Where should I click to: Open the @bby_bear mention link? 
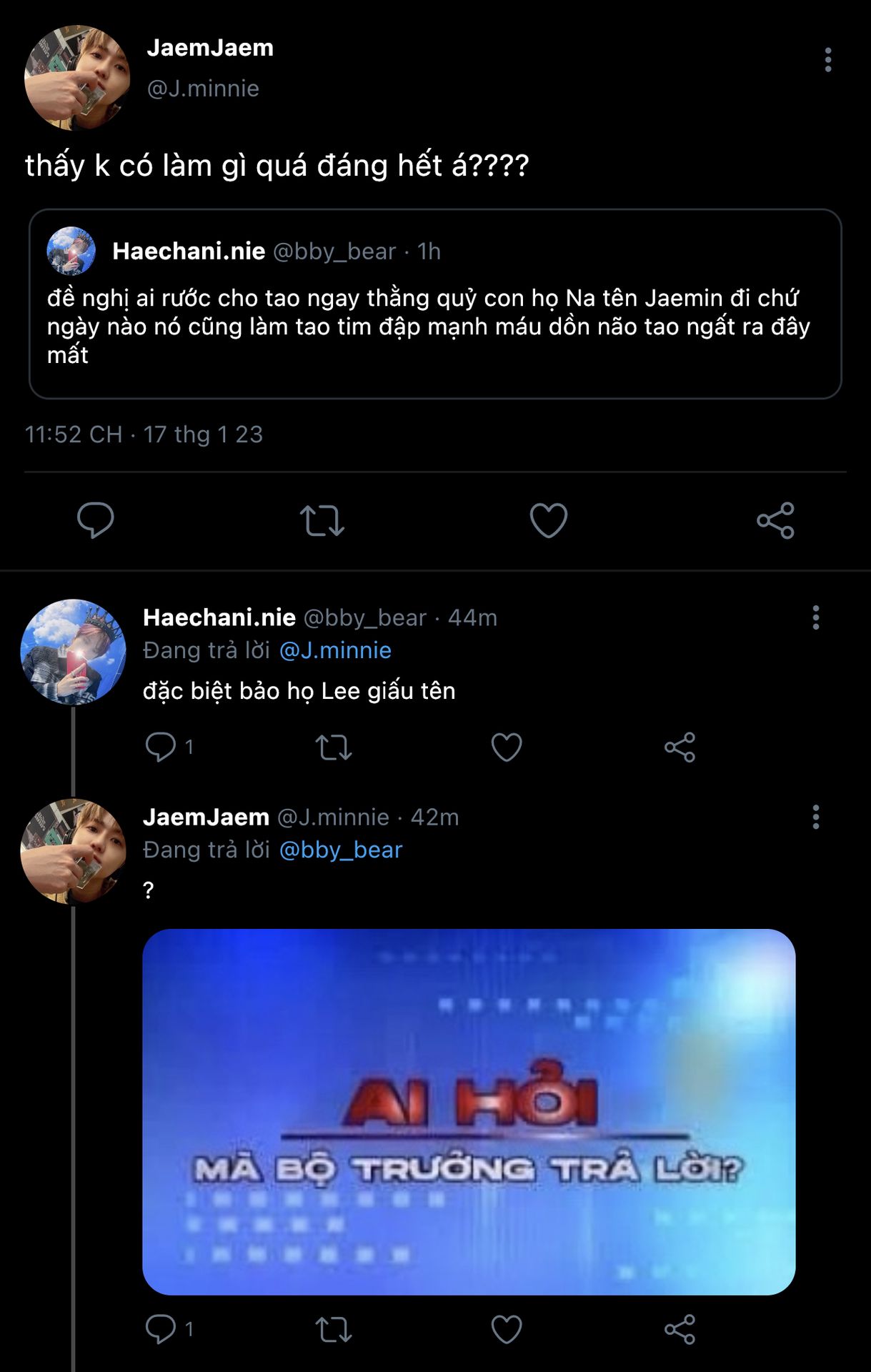pyautogui.click(x=341, y=850)
